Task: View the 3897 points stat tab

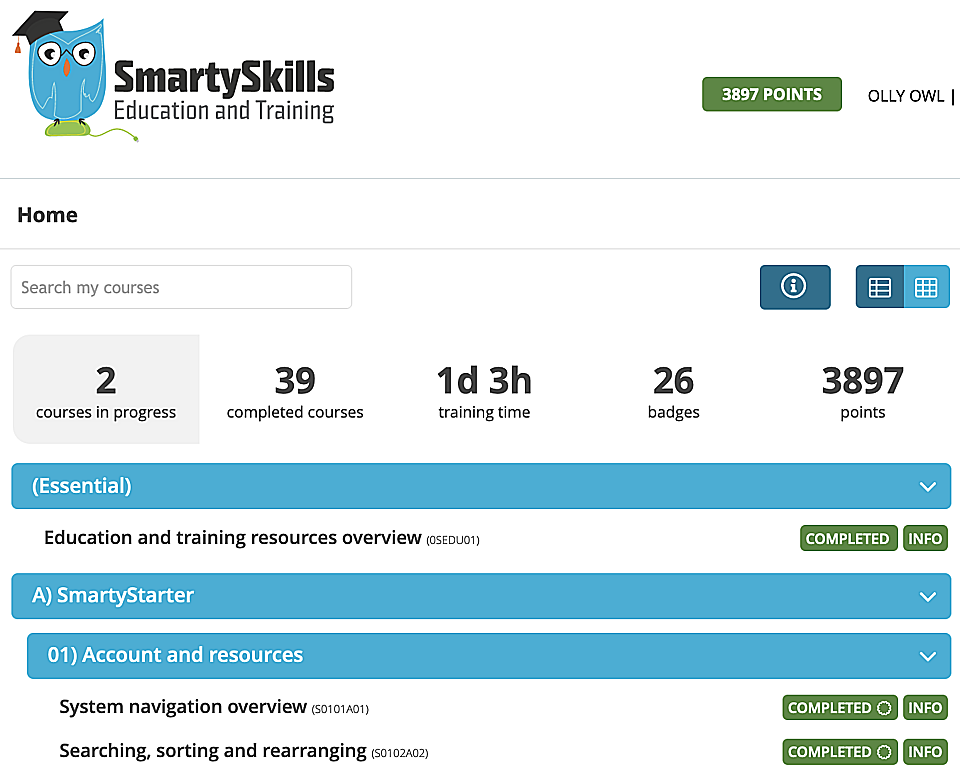Action: 862,390
